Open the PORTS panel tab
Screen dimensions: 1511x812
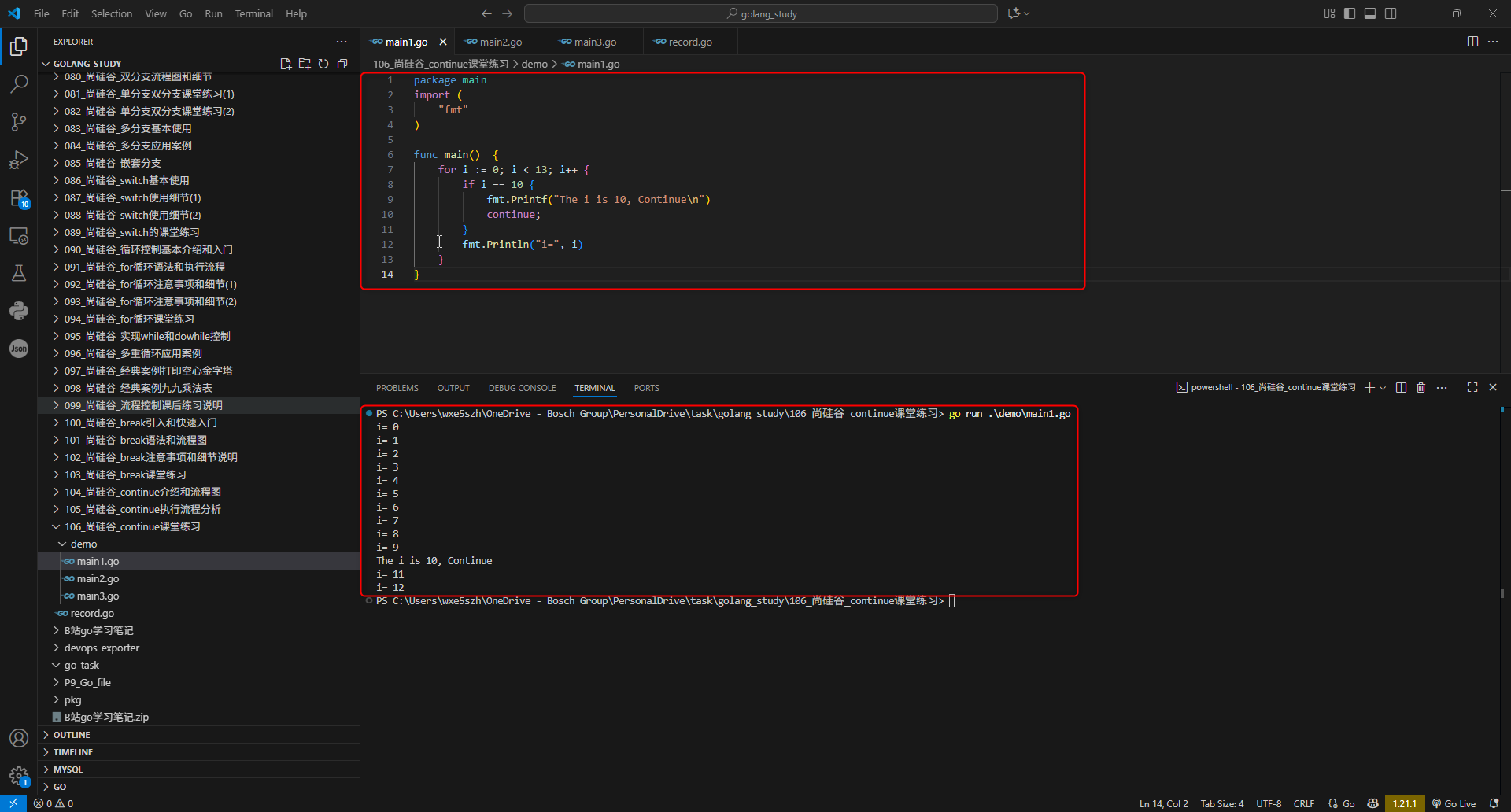(x=647, y=388)
